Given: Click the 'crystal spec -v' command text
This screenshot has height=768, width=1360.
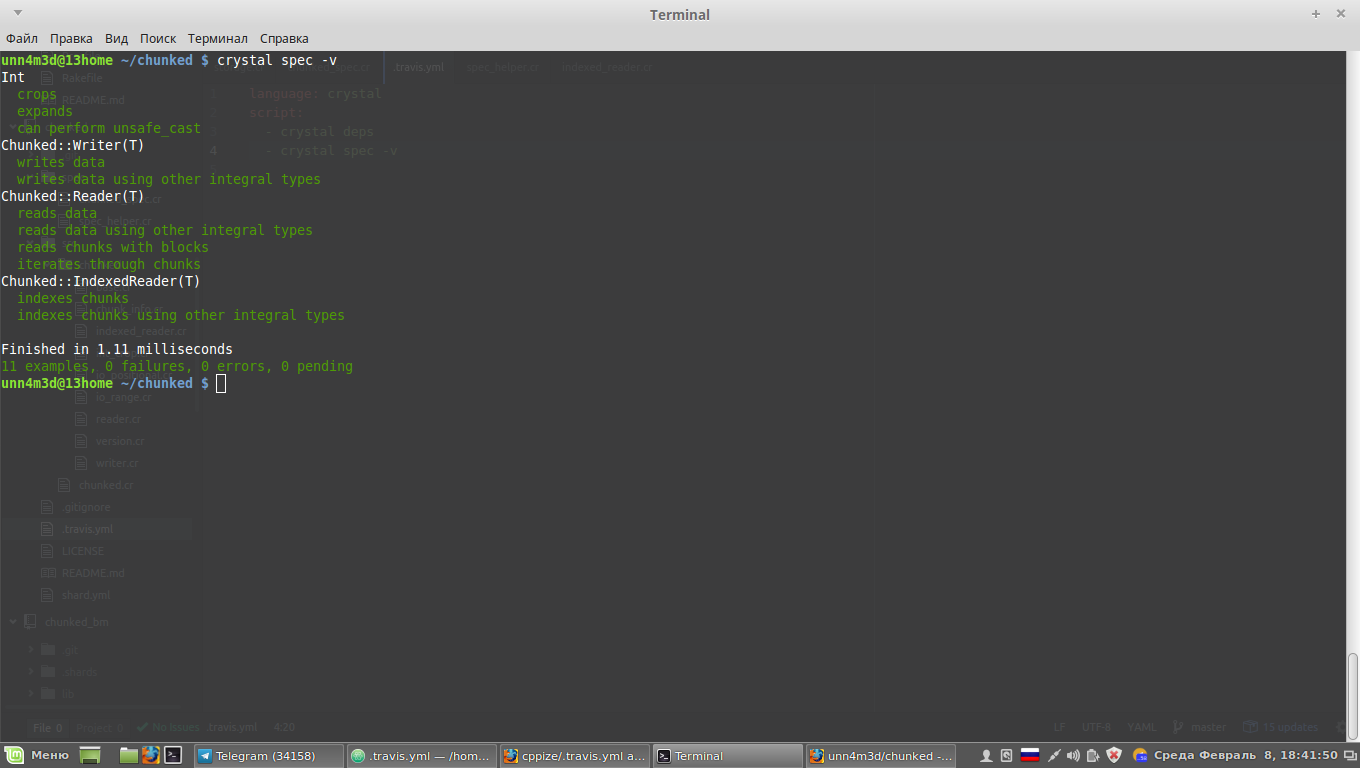Looking at the screenshot, I should [x=277, y=60].
